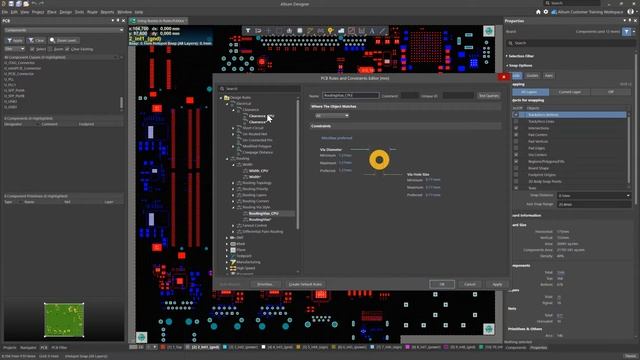Click the filter funnel icon in the Properties panel
This screenshot has width=640, height=360.
pyautogui.click(x=627, y=31)
